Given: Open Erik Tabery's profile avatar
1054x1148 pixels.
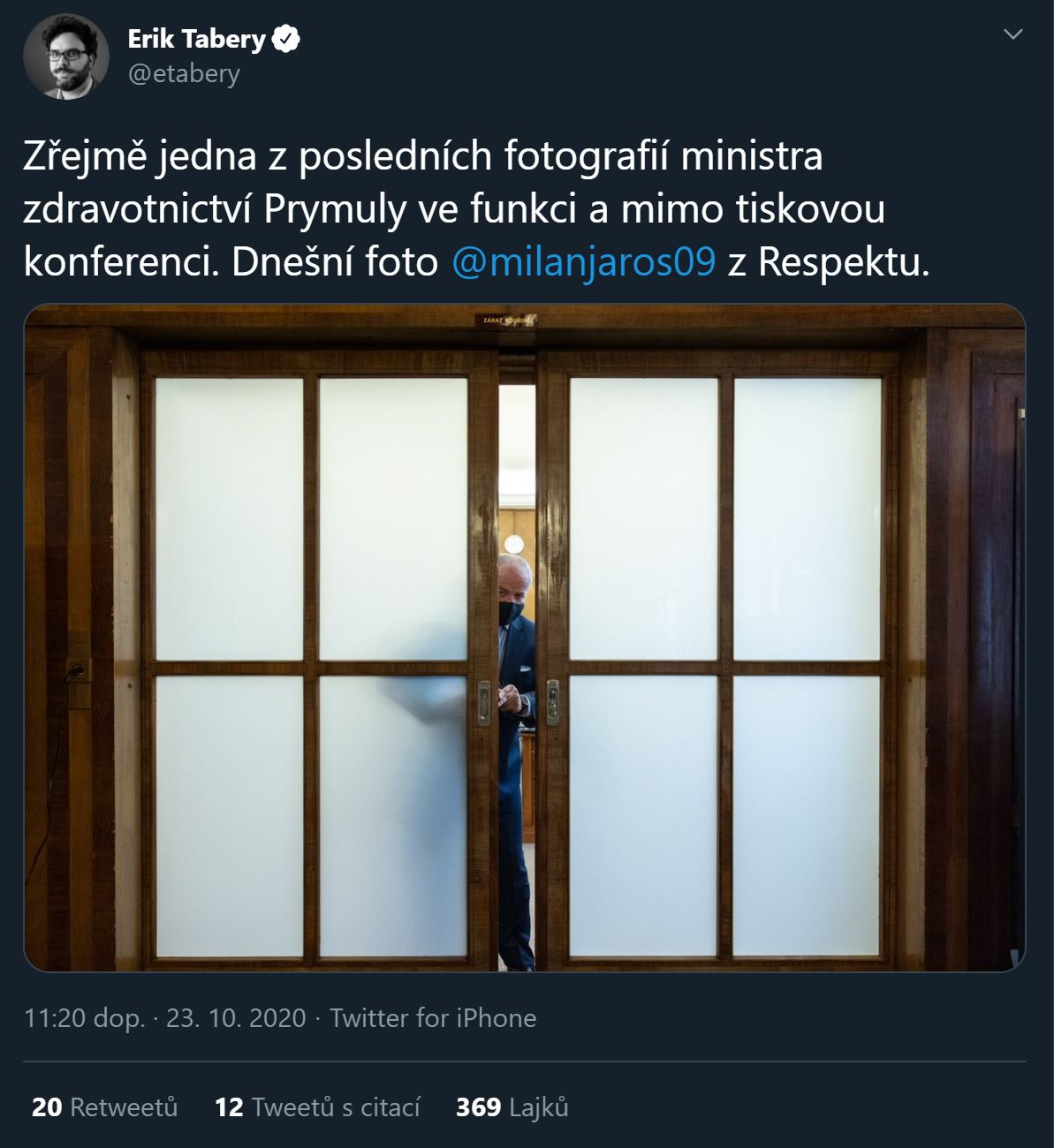Looking at the screenshot, I should pyautogui.click(x=66, y=57).
